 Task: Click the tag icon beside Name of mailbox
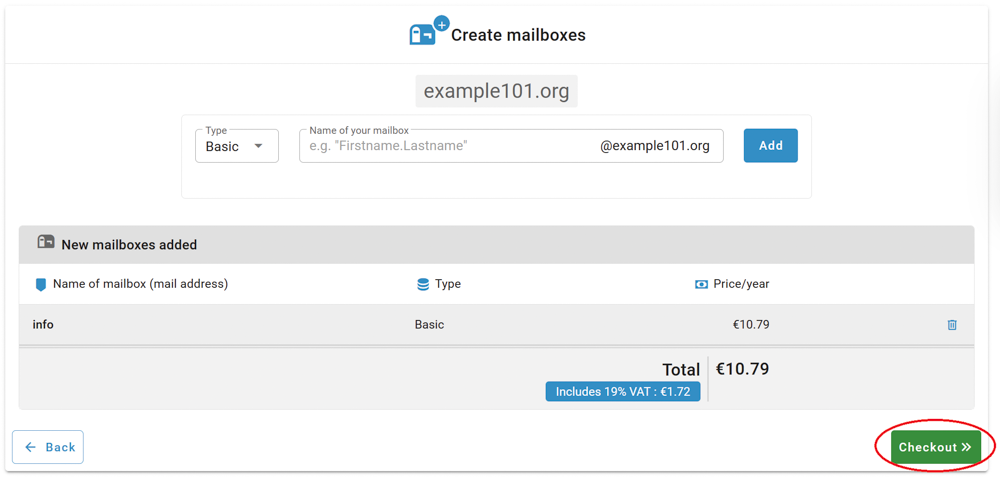[x=41, y=284]
